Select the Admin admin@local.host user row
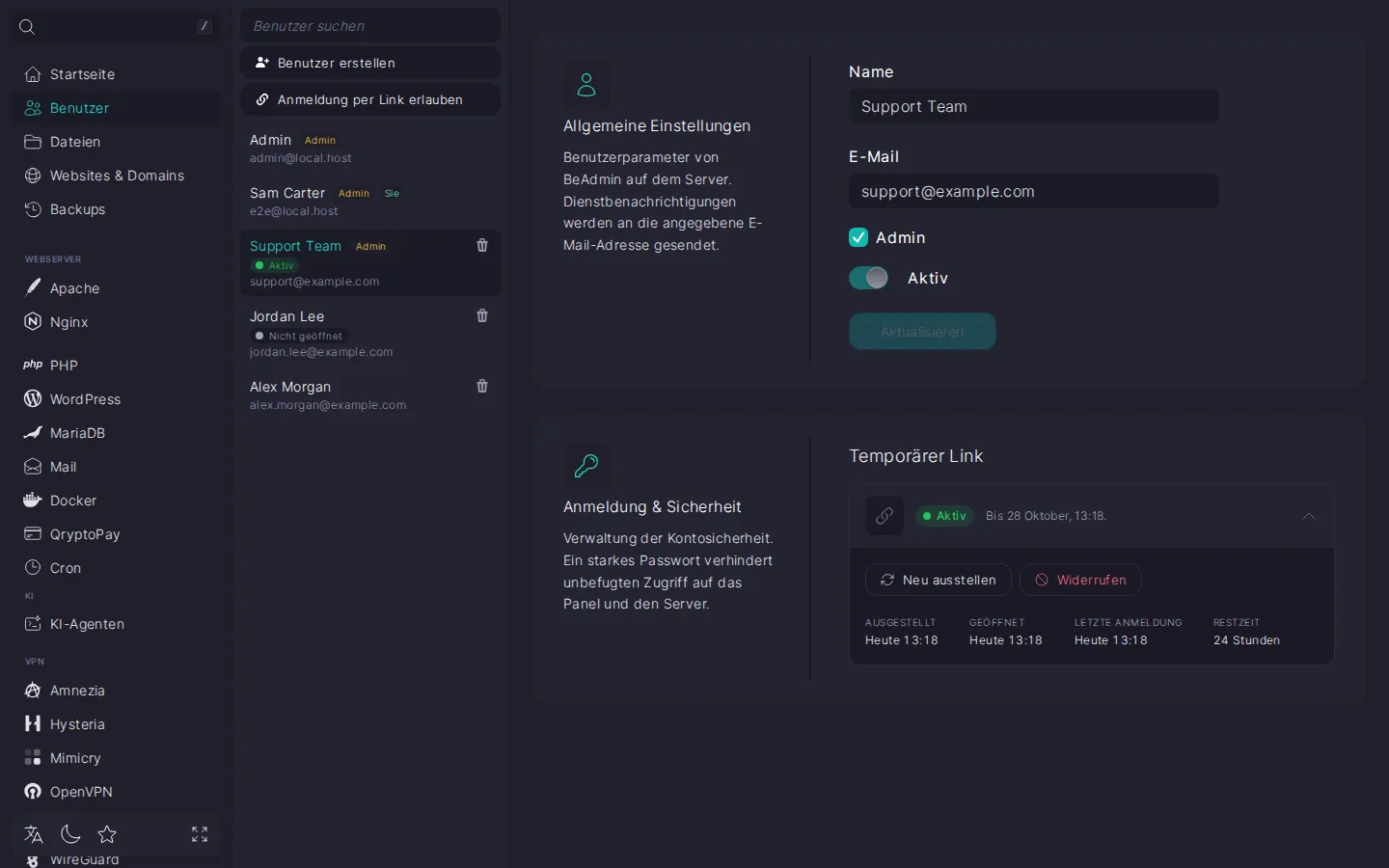Image resolution: width=1389 pixels, height=868 pixels. point(370,149)
